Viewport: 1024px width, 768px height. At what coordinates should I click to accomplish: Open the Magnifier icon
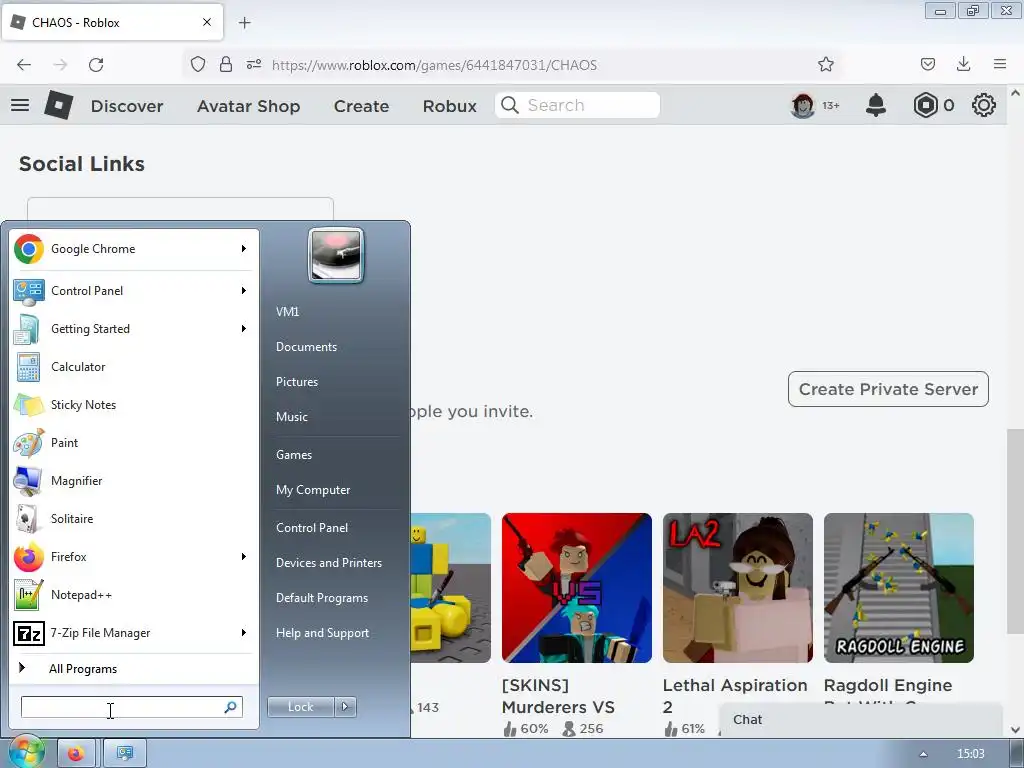click(x=28, y=481)
